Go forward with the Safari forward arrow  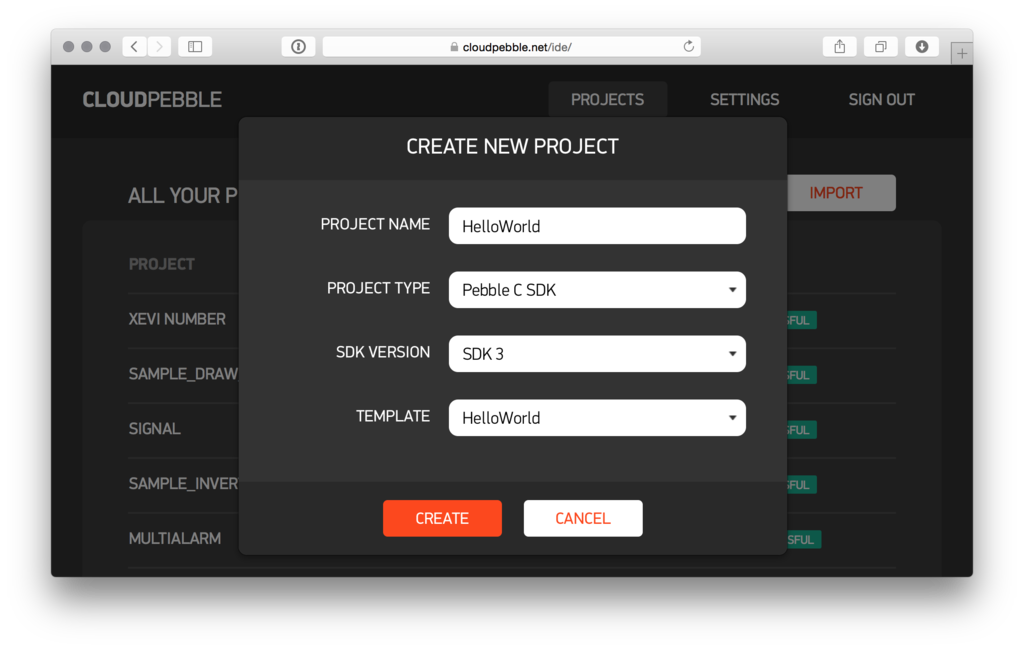click(x=159, y=46)
